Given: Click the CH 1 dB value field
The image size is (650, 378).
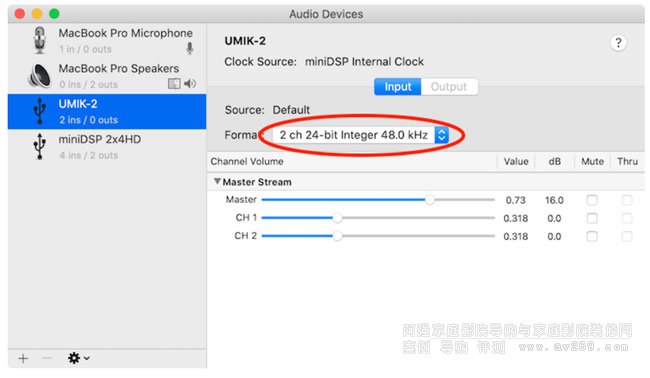Looking at the screenshot, I should tap(554, 218).
